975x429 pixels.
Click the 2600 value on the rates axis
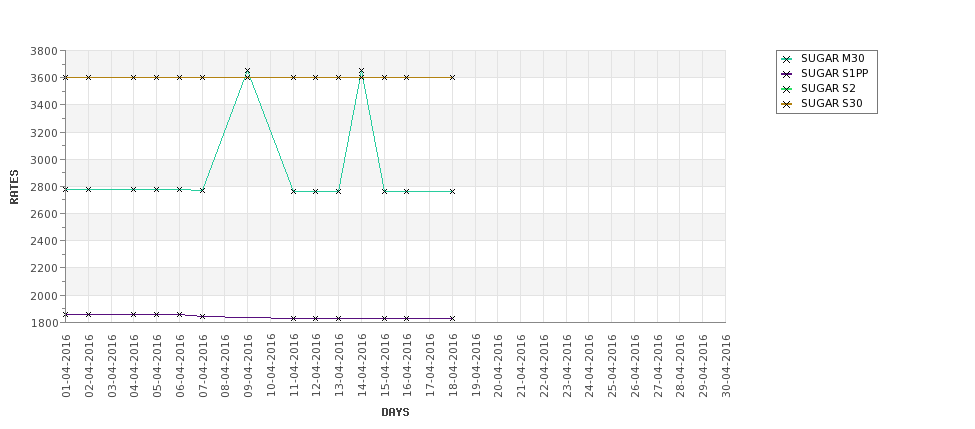pos(44,214)
